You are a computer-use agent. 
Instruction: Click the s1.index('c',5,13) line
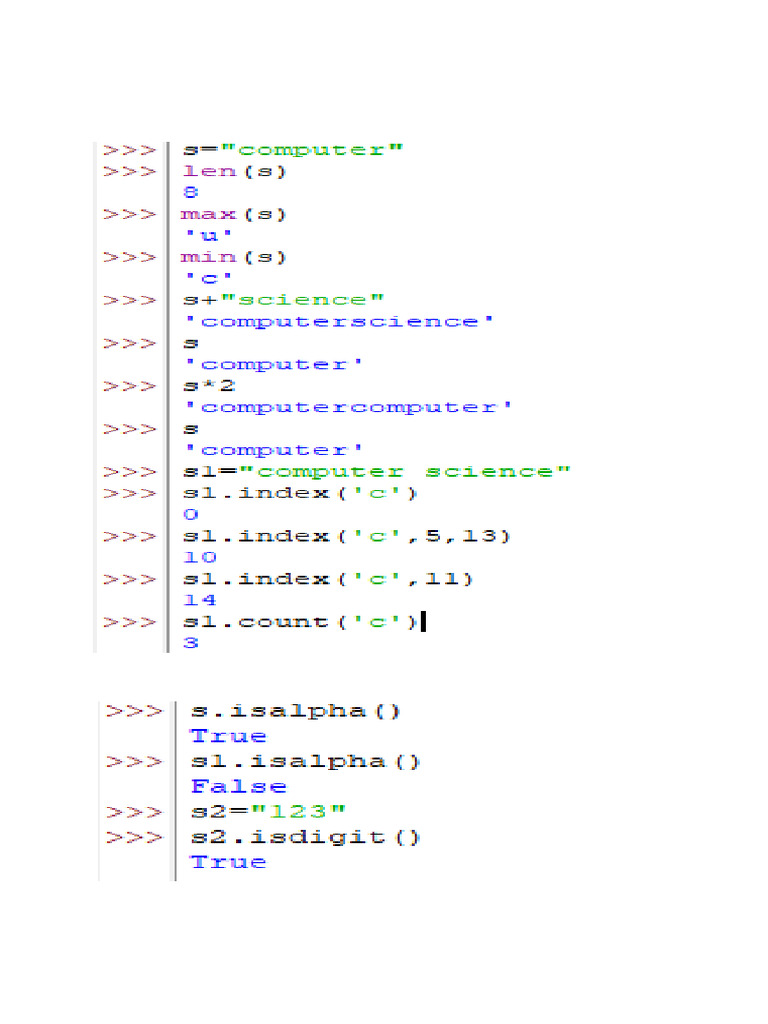pos(347,537)
